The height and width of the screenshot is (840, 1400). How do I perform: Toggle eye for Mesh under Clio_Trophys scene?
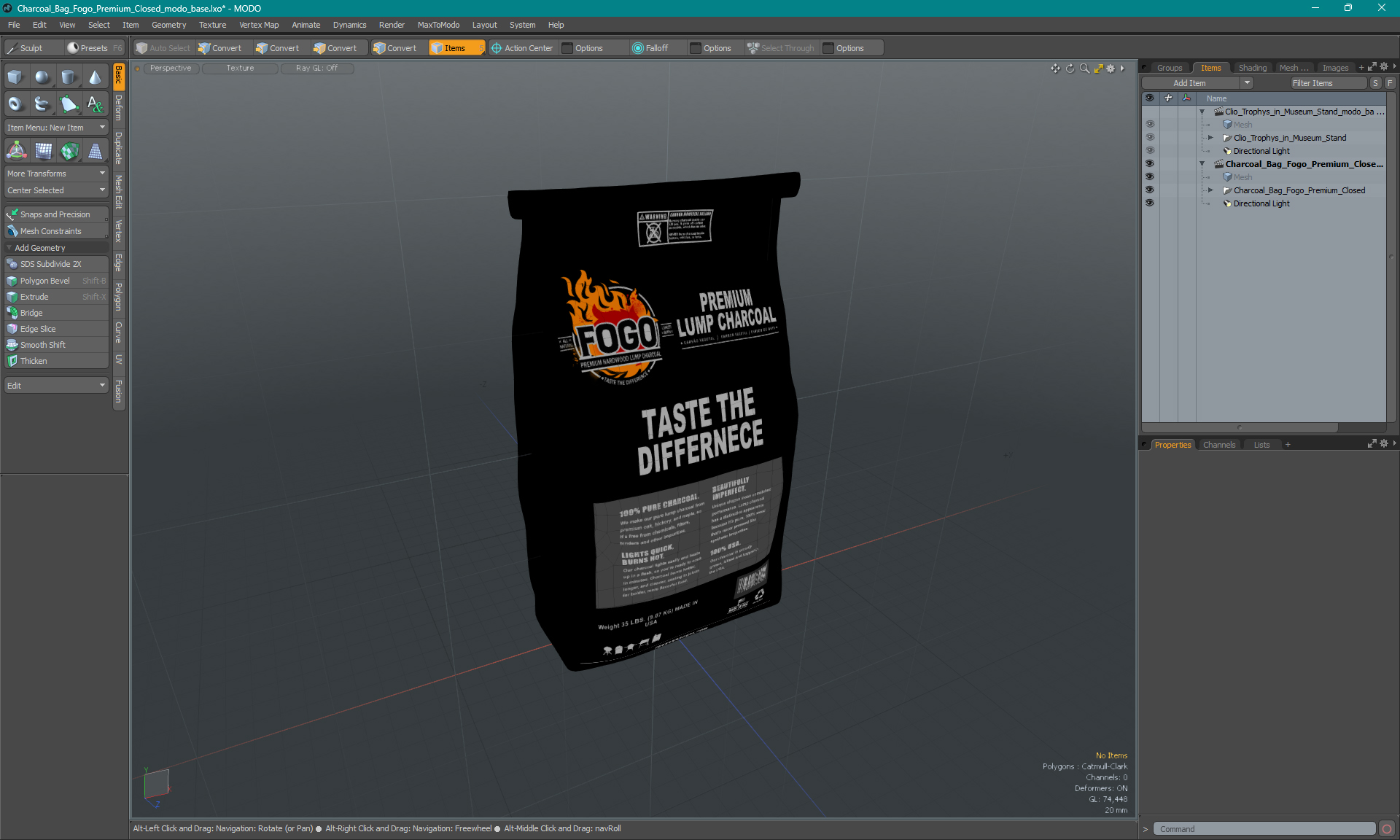click(x=1149, y=125)
